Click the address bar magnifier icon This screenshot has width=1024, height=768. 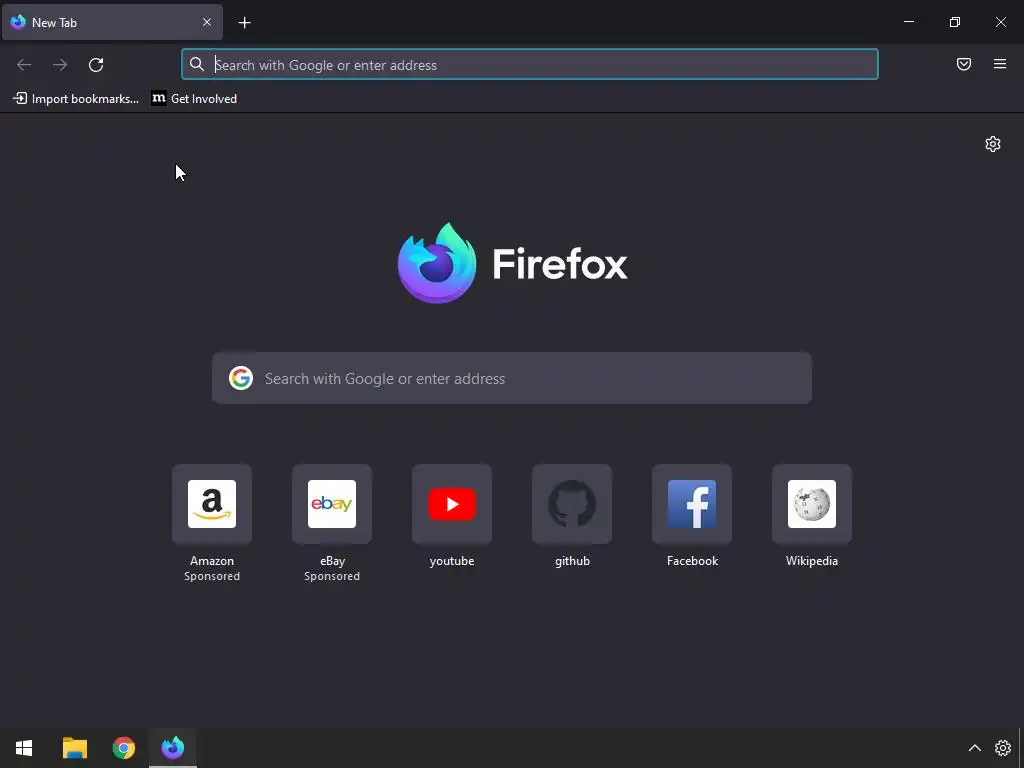pyautogui.click(x=197, y=64)
